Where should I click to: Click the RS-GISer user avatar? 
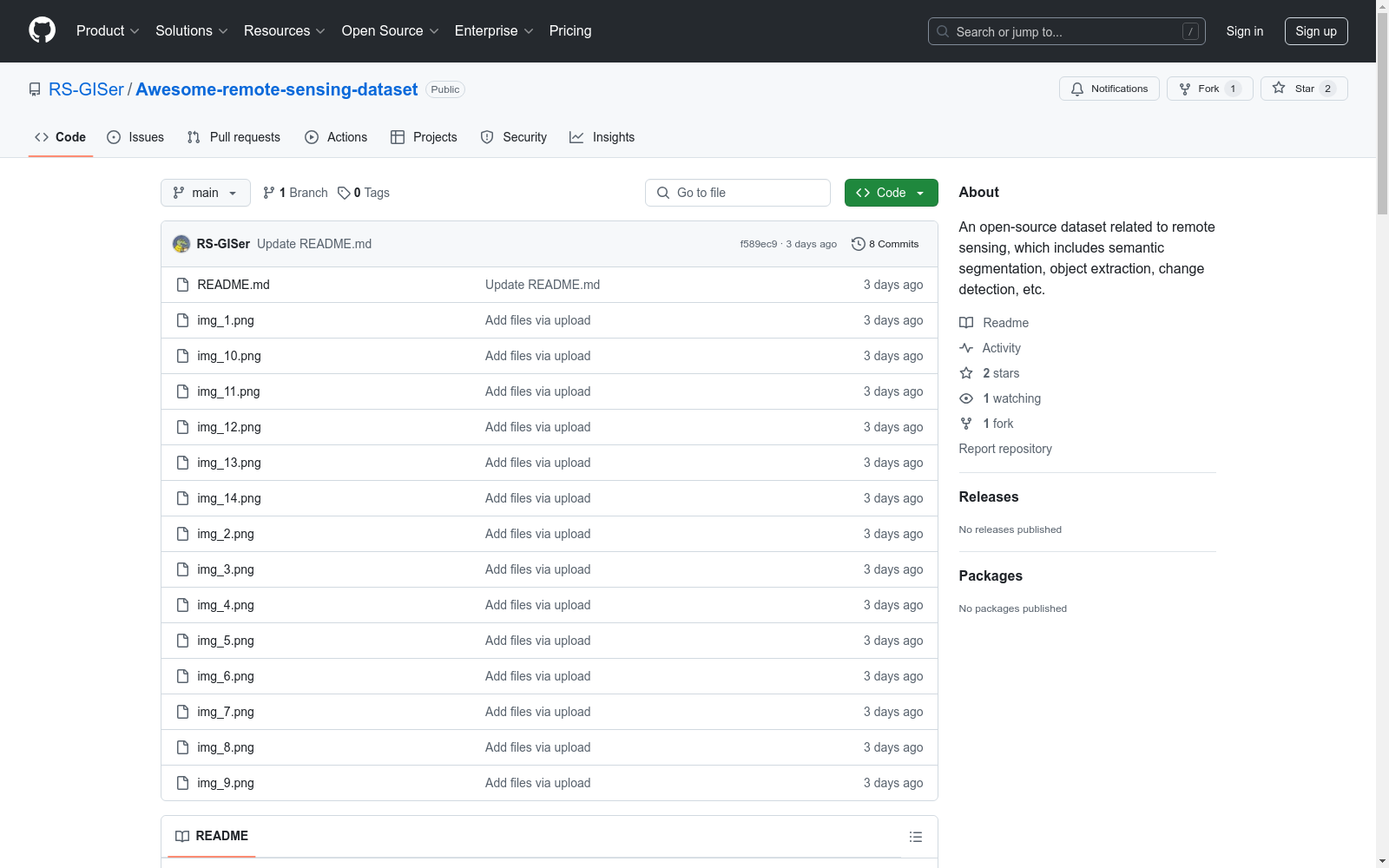[181, 244]
